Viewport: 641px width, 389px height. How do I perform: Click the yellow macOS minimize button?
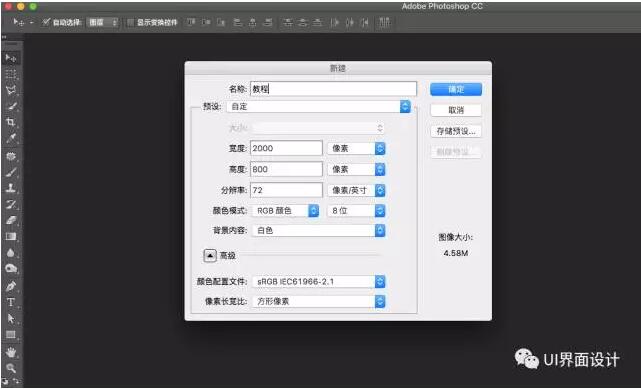tap(21, 7)
